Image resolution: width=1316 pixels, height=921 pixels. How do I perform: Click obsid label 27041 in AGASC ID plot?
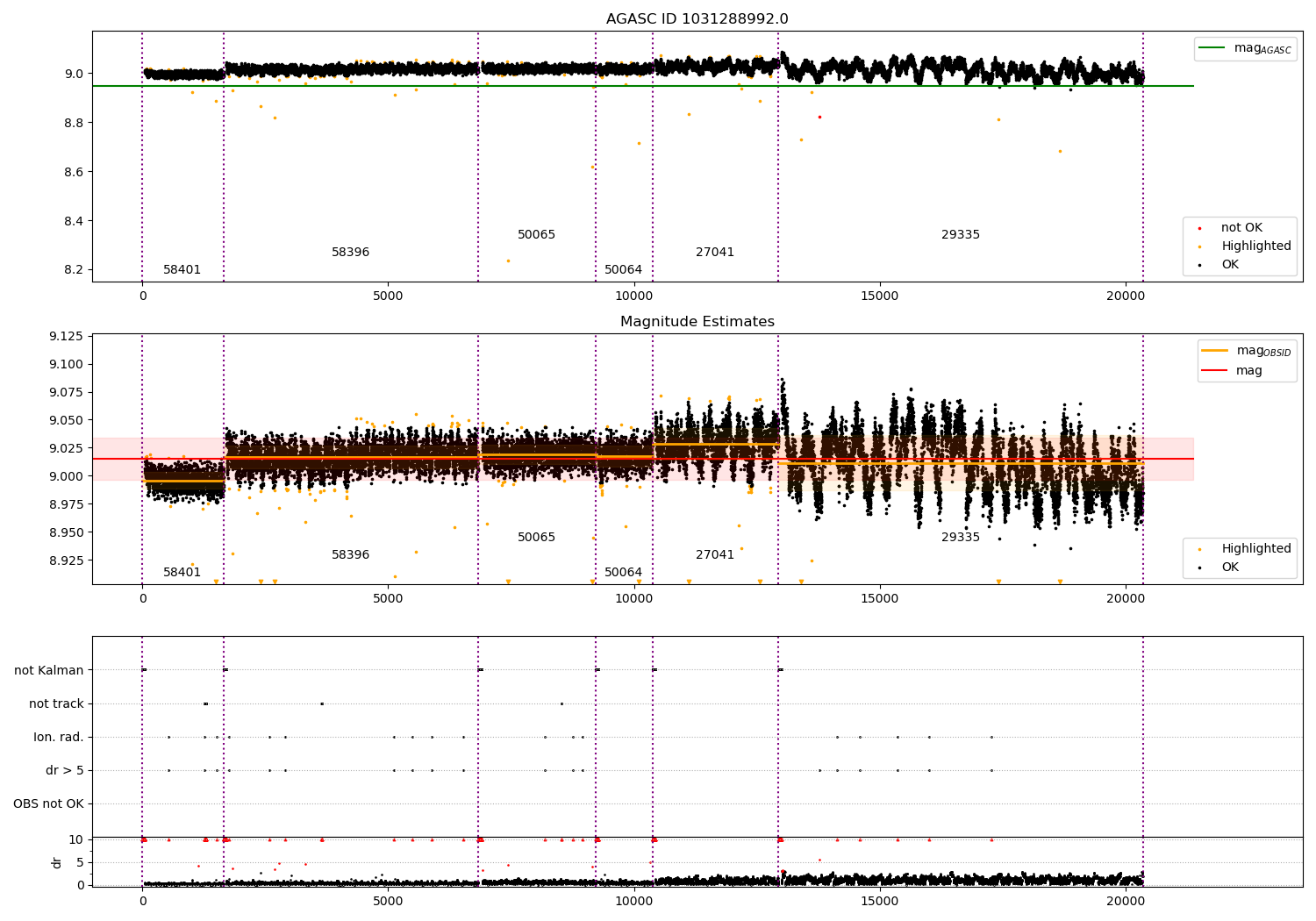point(715,253)
